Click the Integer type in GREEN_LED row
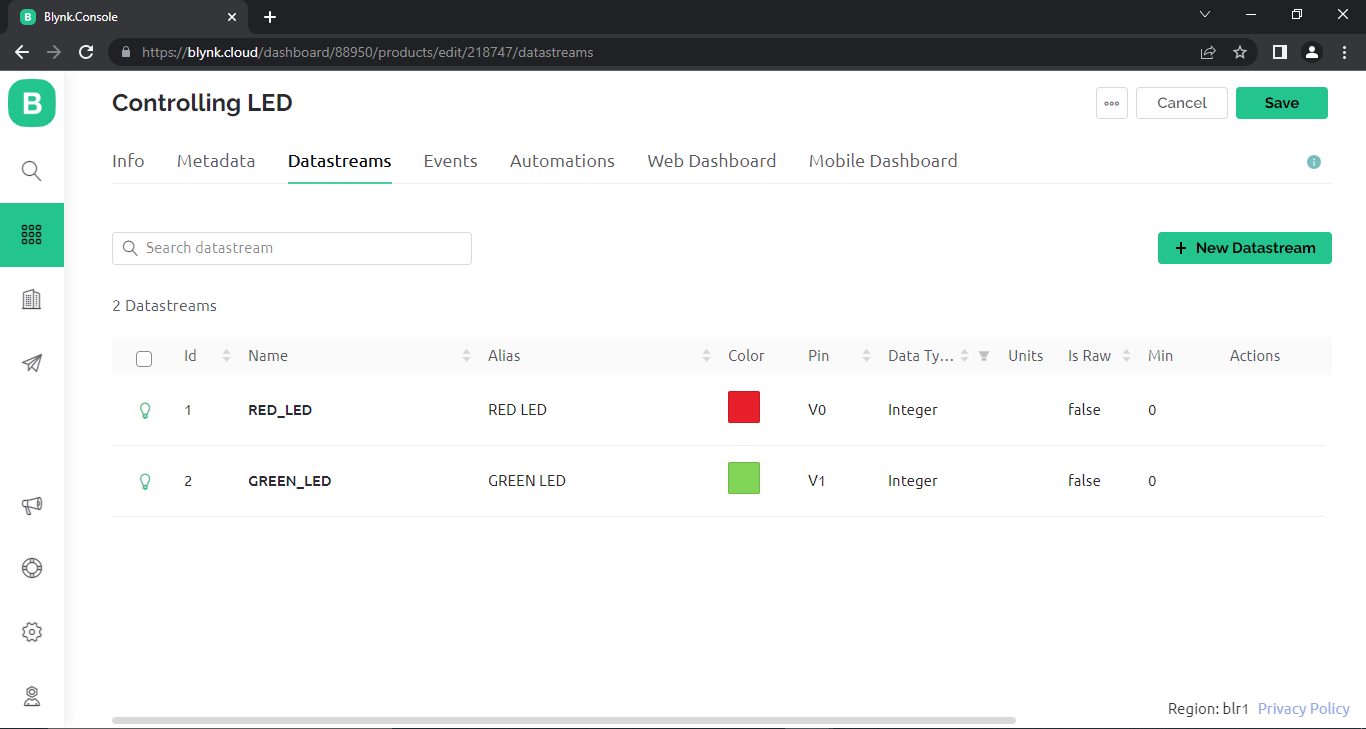 point(913,481)
